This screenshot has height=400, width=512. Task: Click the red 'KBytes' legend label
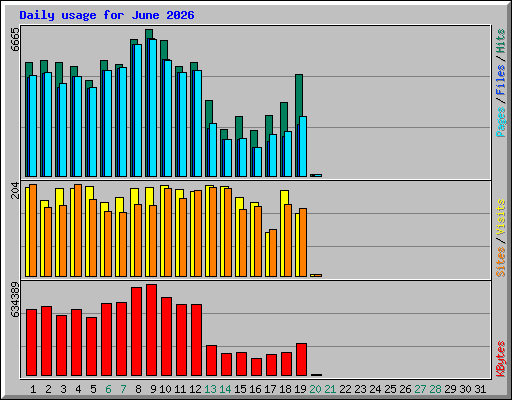(x=501, y=359)
